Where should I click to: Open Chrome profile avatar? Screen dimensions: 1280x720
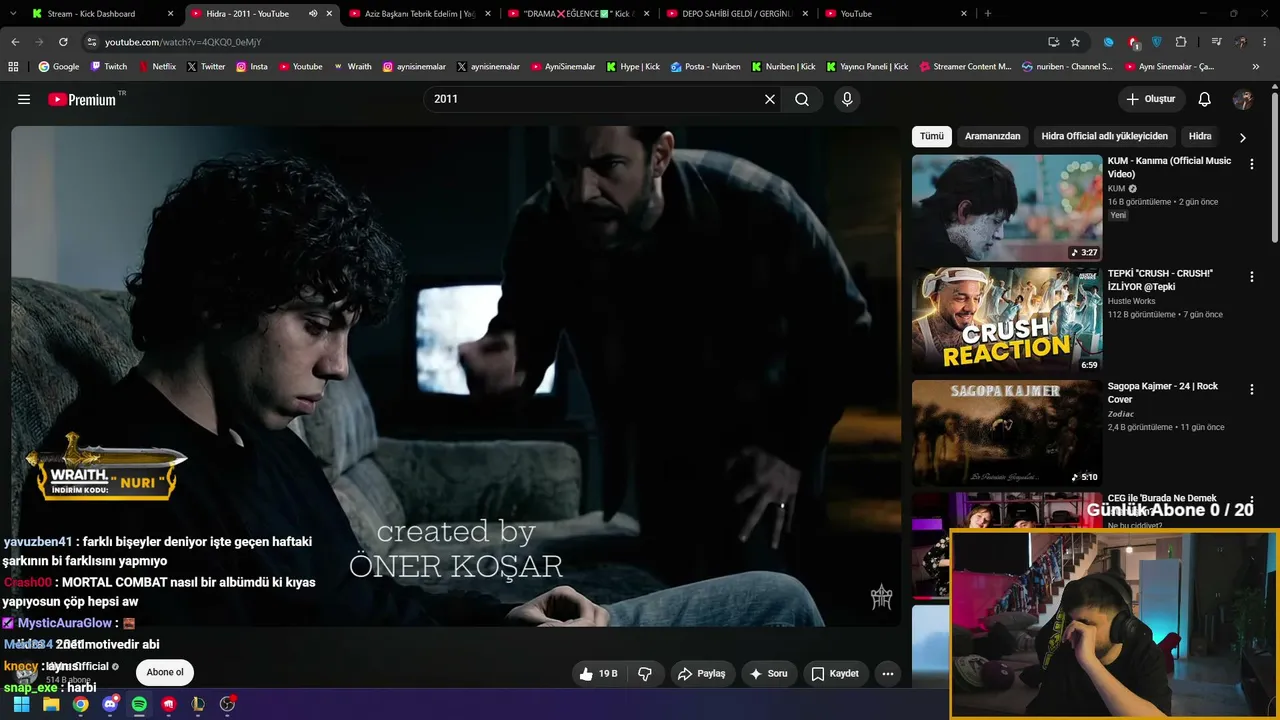1241,42
